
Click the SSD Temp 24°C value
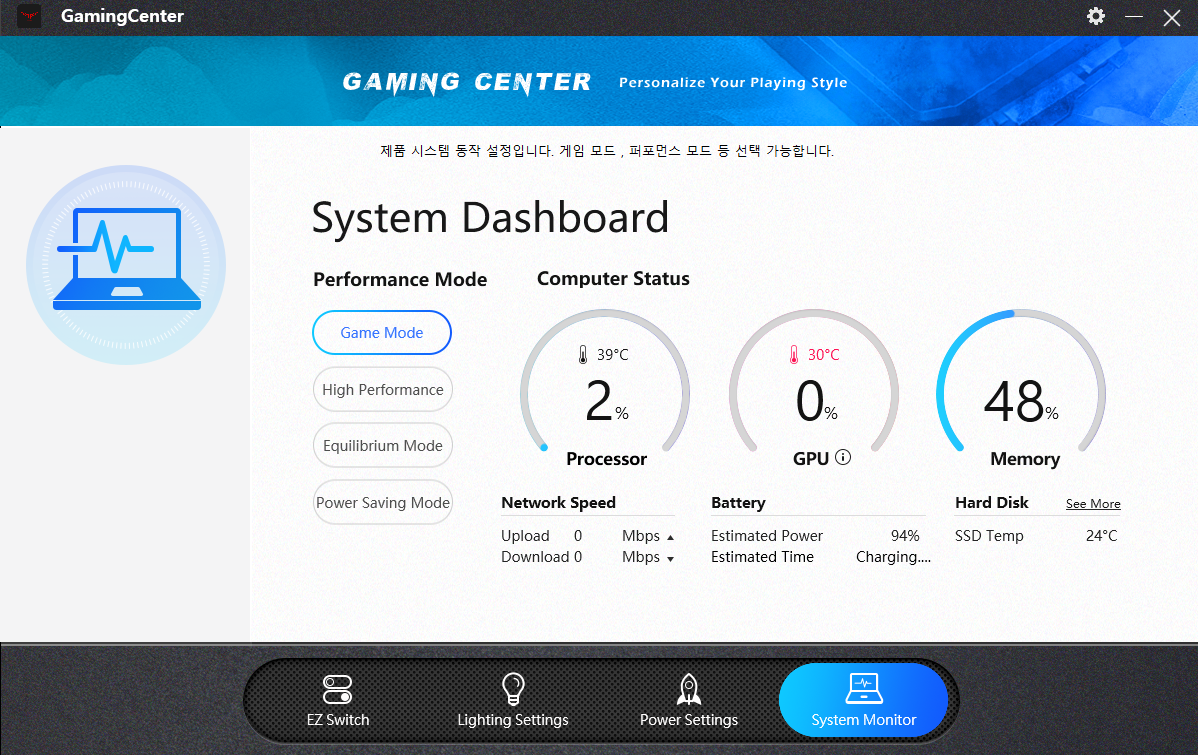coord(1101,536)
